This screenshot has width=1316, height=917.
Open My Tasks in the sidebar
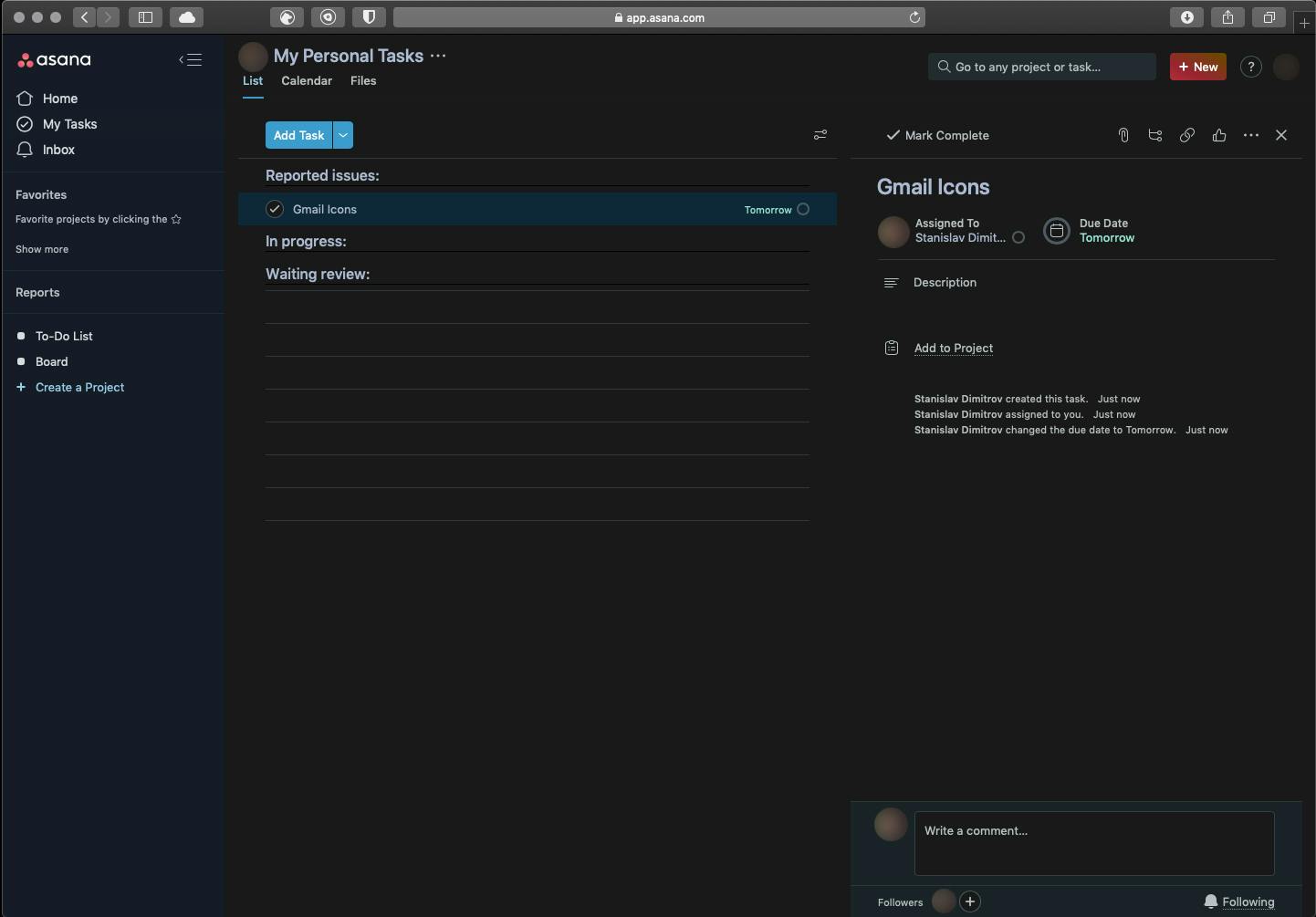coord(69,124)
